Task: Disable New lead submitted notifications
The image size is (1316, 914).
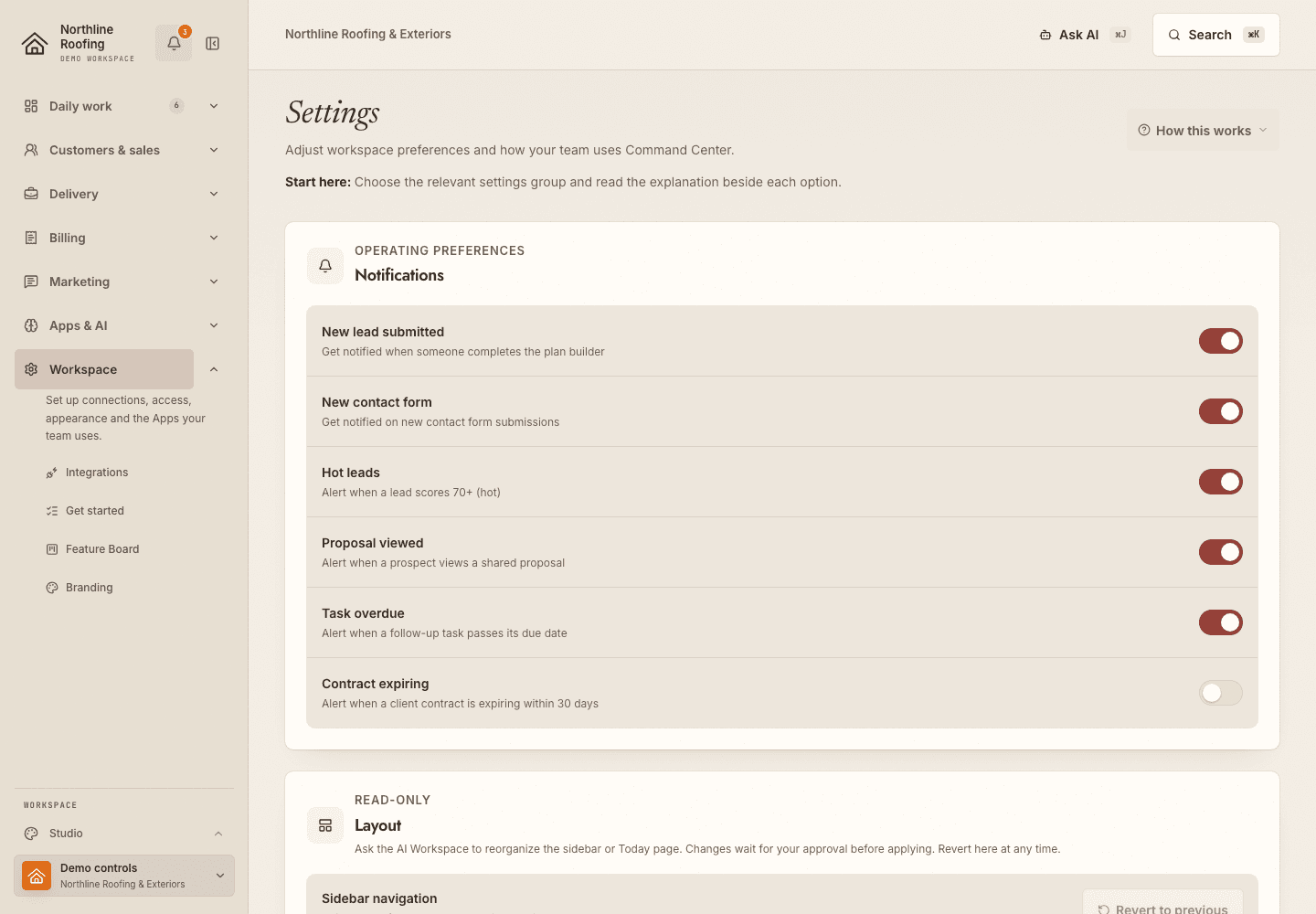Action: click(x=1221, y=341)
